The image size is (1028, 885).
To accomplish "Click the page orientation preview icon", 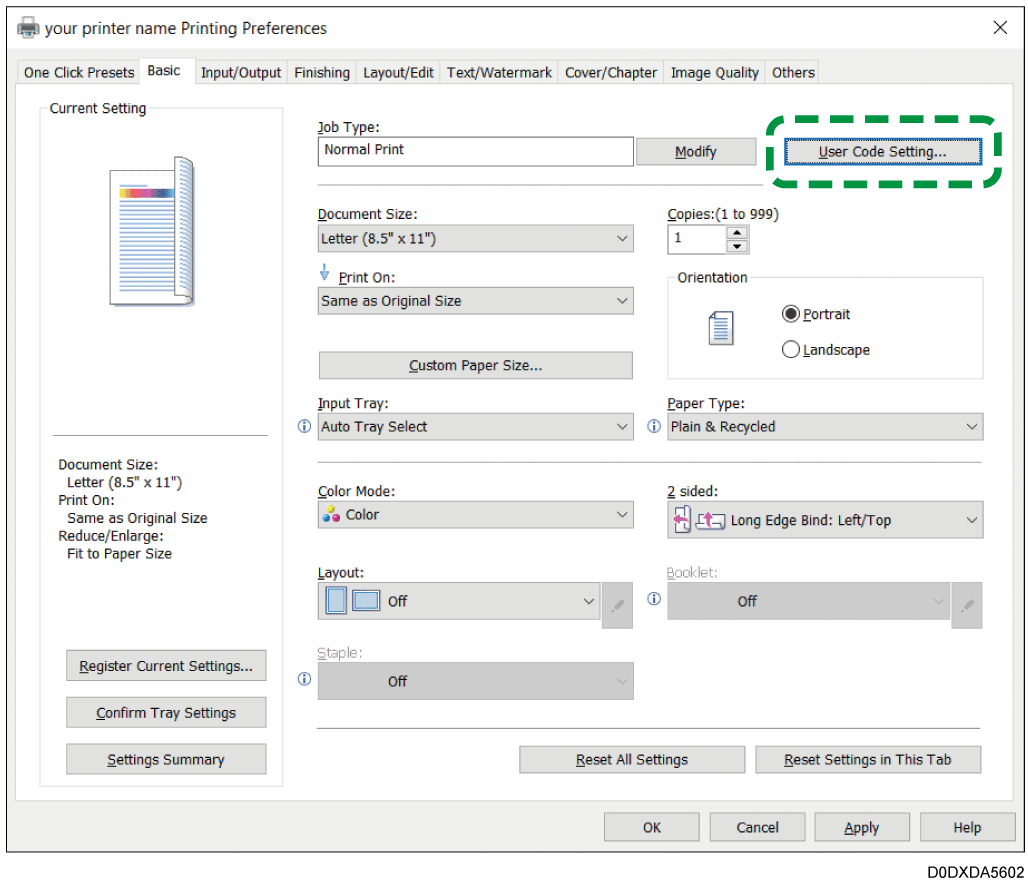I will click(x=720, y=329).
